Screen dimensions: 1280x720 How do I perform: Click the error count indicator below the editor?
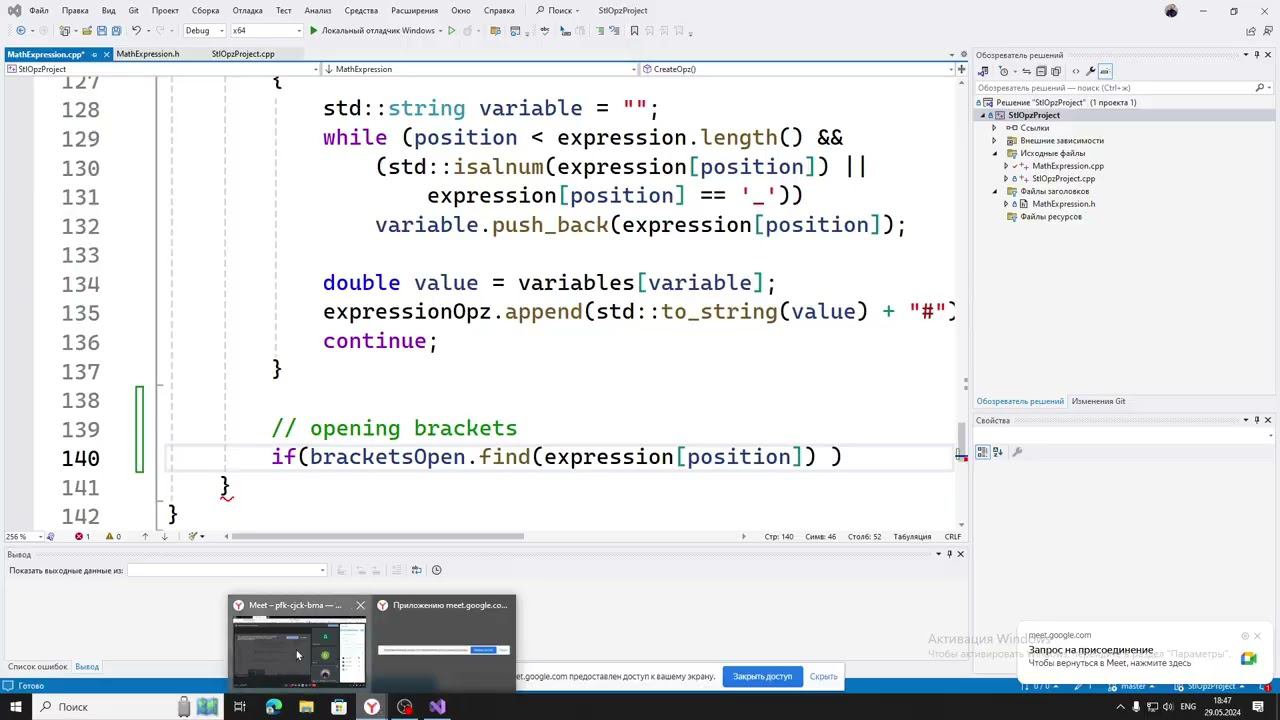click(x=83, y=537)
